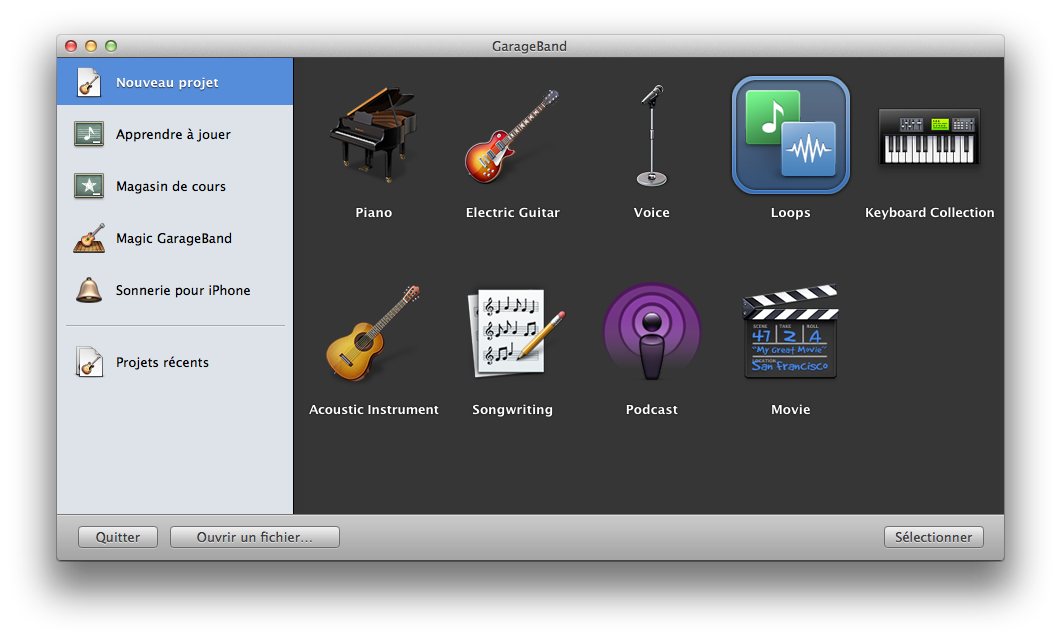Switch to Apprendre à jouer section
This screenshot has height=640, width=1061.
pos(173,135)
